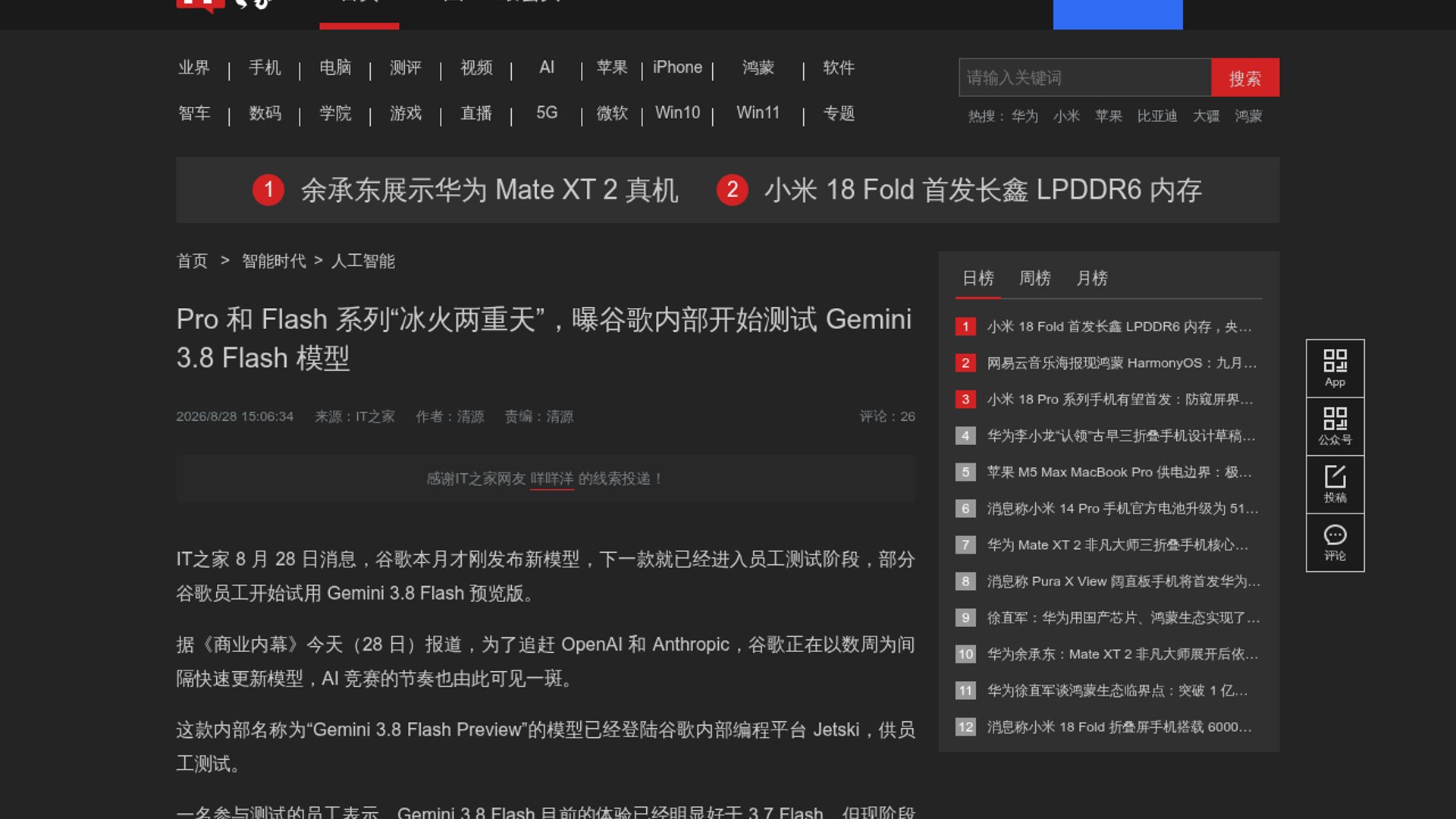The height and width of the screenshot is (819, 1456).
Task: Click hot search term 华为
Action: (x=1025, y=116)
